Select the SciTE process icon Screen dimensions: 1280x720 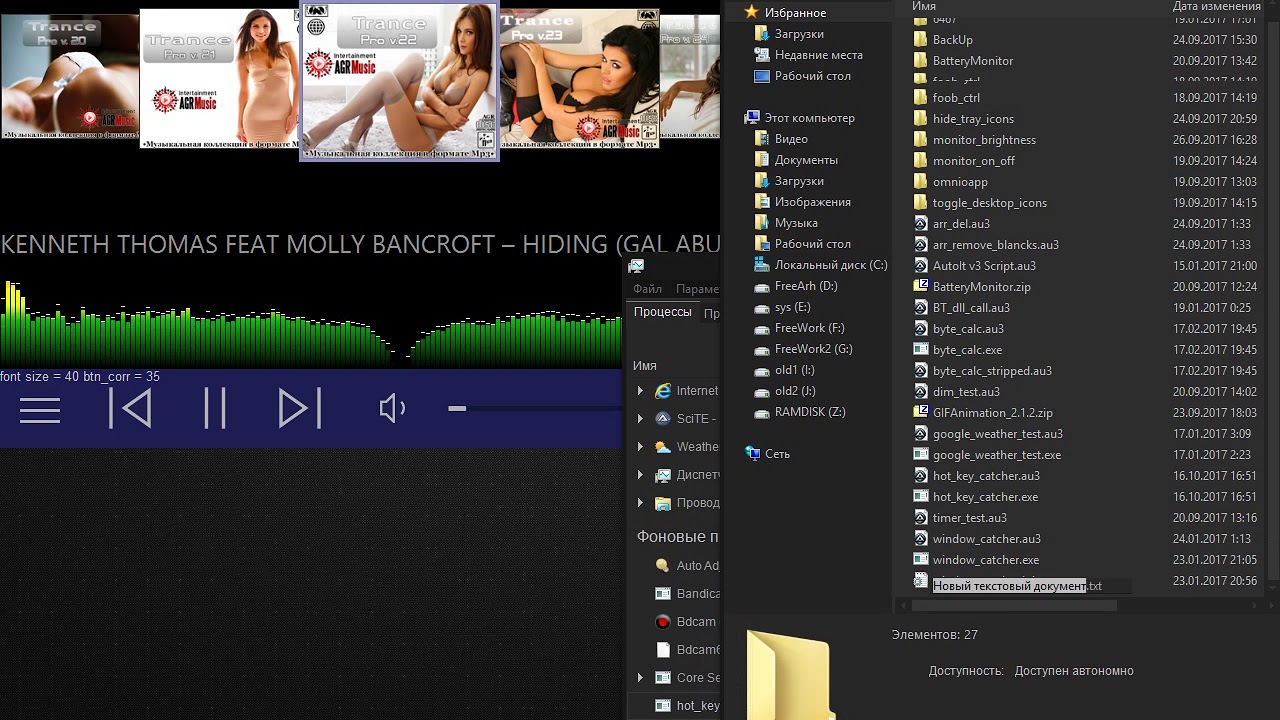point(662,419)
